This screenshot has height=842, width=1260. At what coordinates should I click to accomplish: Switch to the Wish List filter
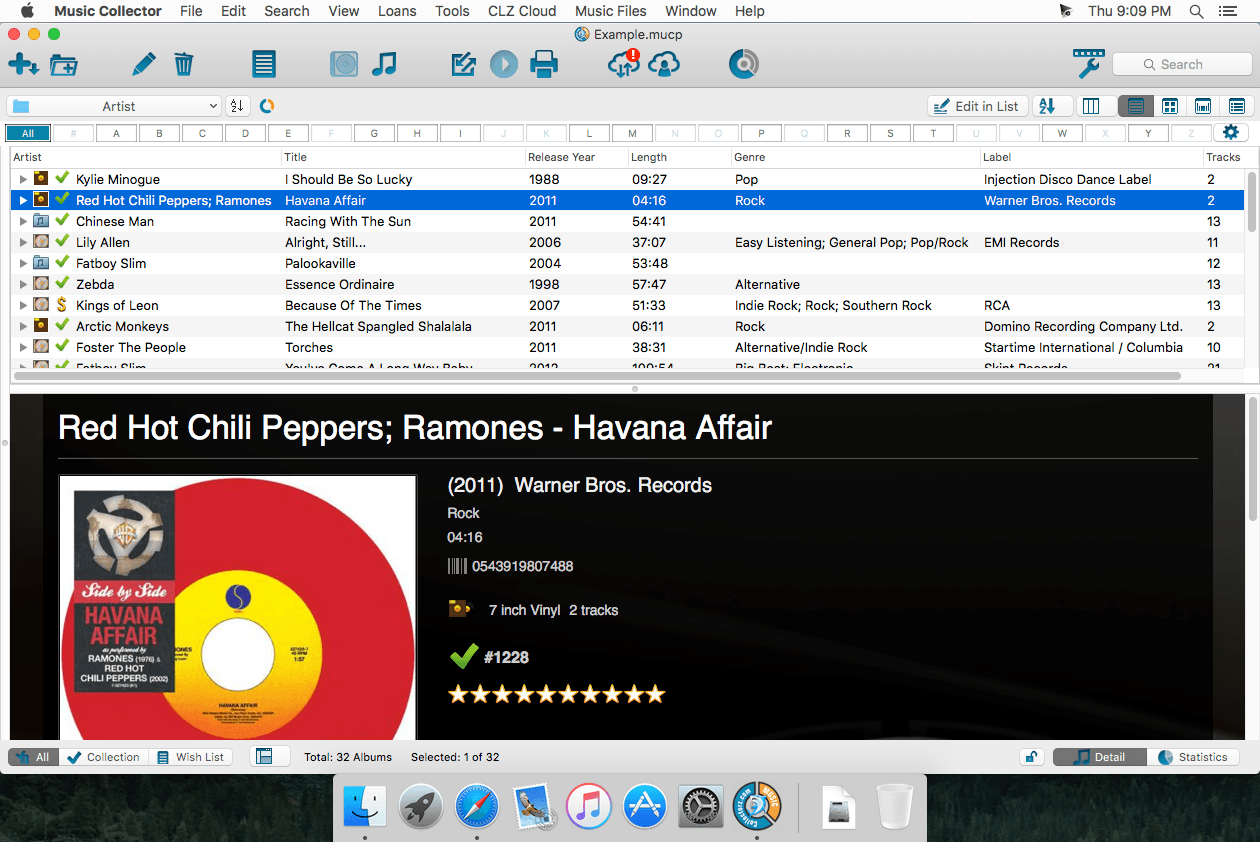[x=190, y=757]
